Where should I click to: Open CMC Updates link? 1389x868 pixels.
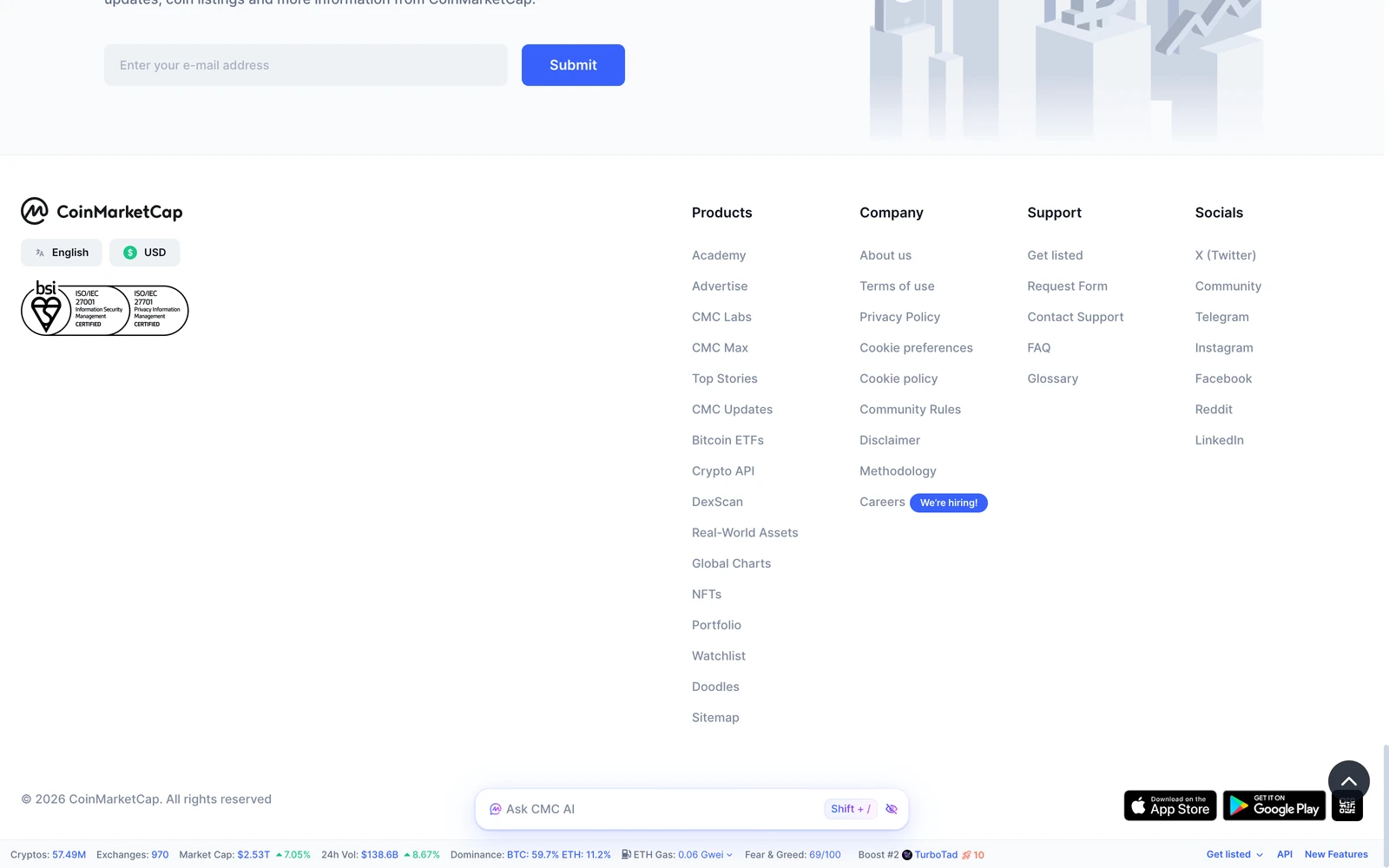coord(732,410)
